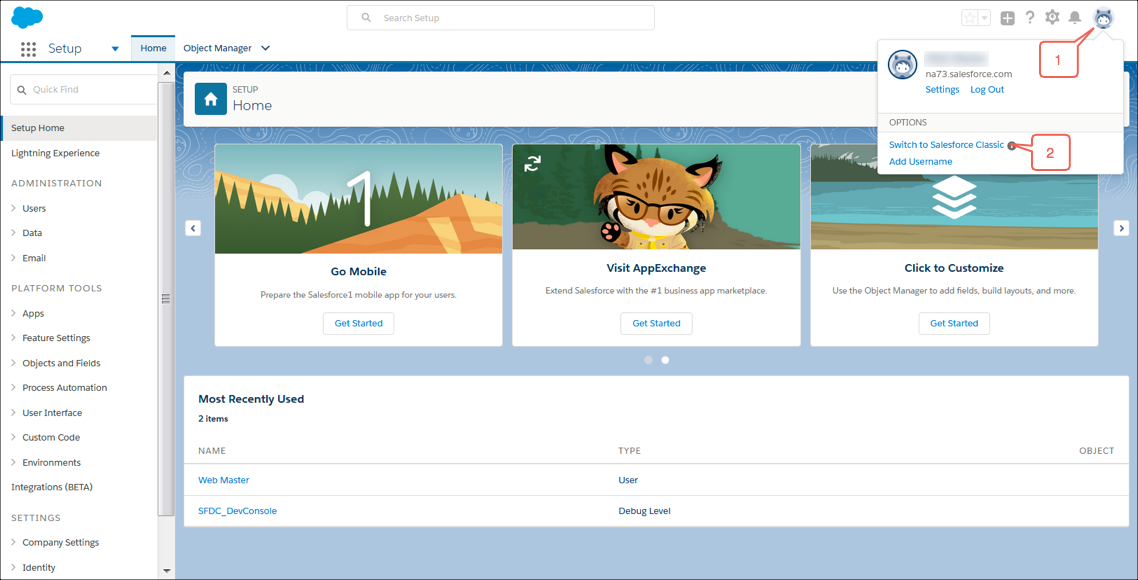
Task: Expand the Company Settings node
Action: pyautogui.click(x=15, y=542)
